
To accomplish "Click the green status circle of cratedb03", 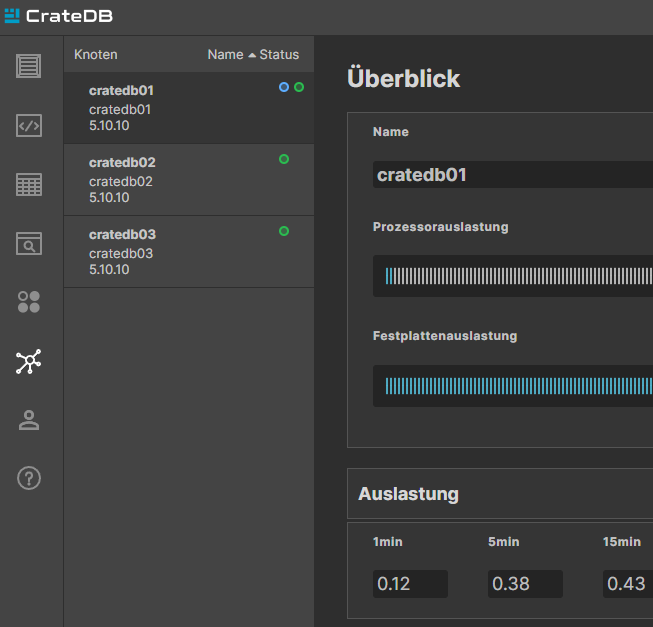I will point(284,231).
